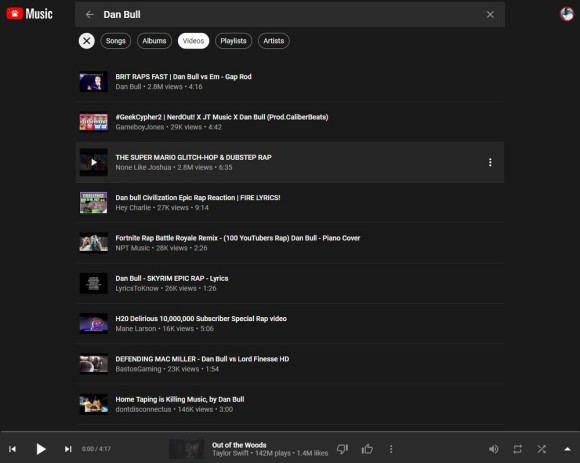Toggle shuffle in the player bar
The width and height of the screenshot is (580, 463).
[x=542, y=449]
